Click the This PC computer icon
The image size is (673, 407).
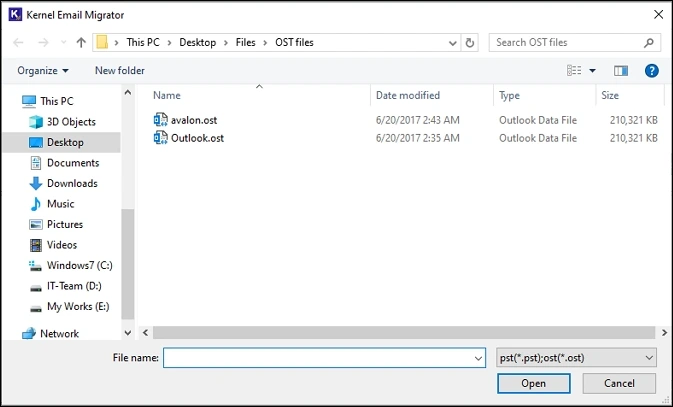(x=29, y=101)
